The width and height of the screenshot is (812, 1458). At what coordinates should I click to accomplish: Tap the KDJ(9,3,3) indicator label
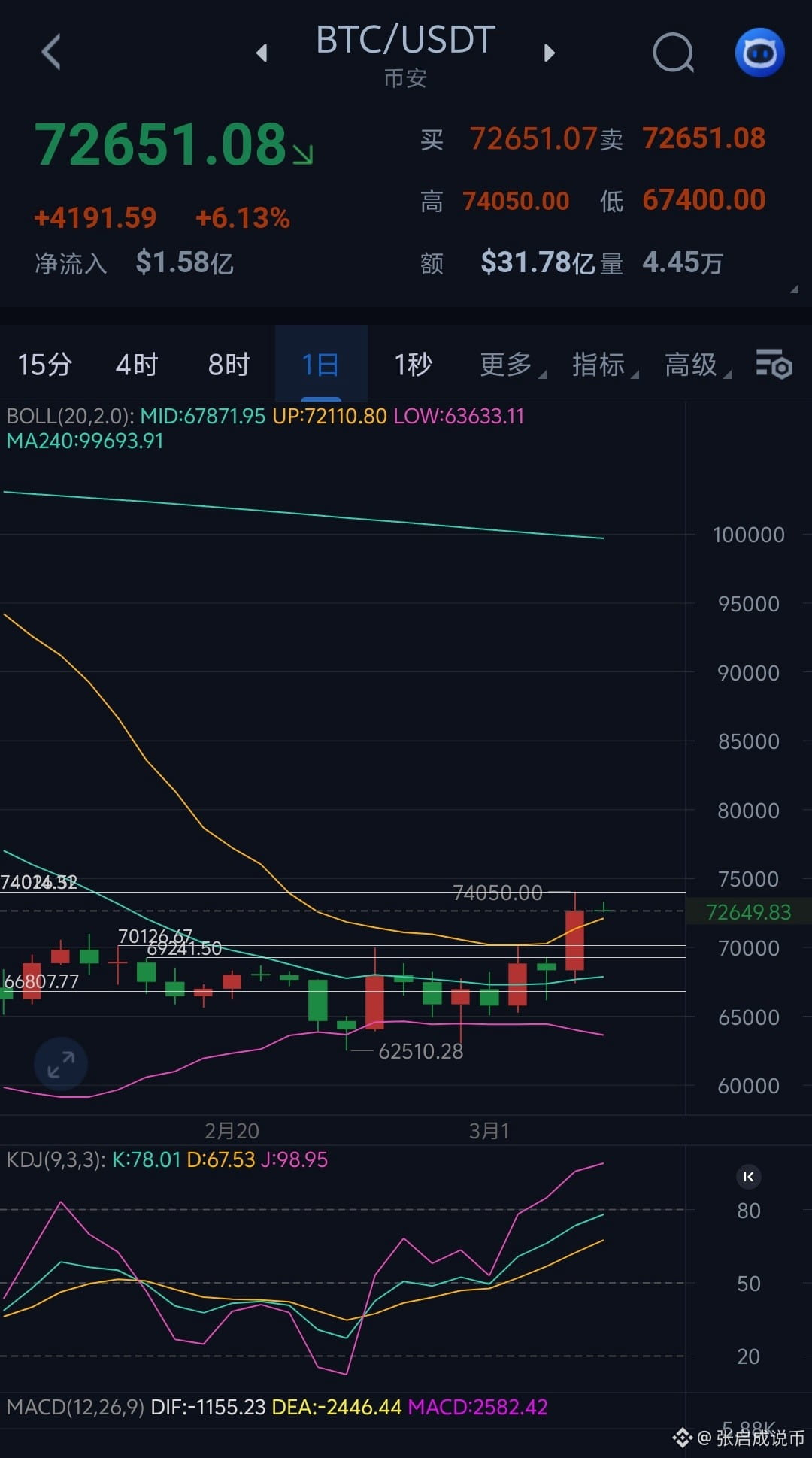point(56,1159)
